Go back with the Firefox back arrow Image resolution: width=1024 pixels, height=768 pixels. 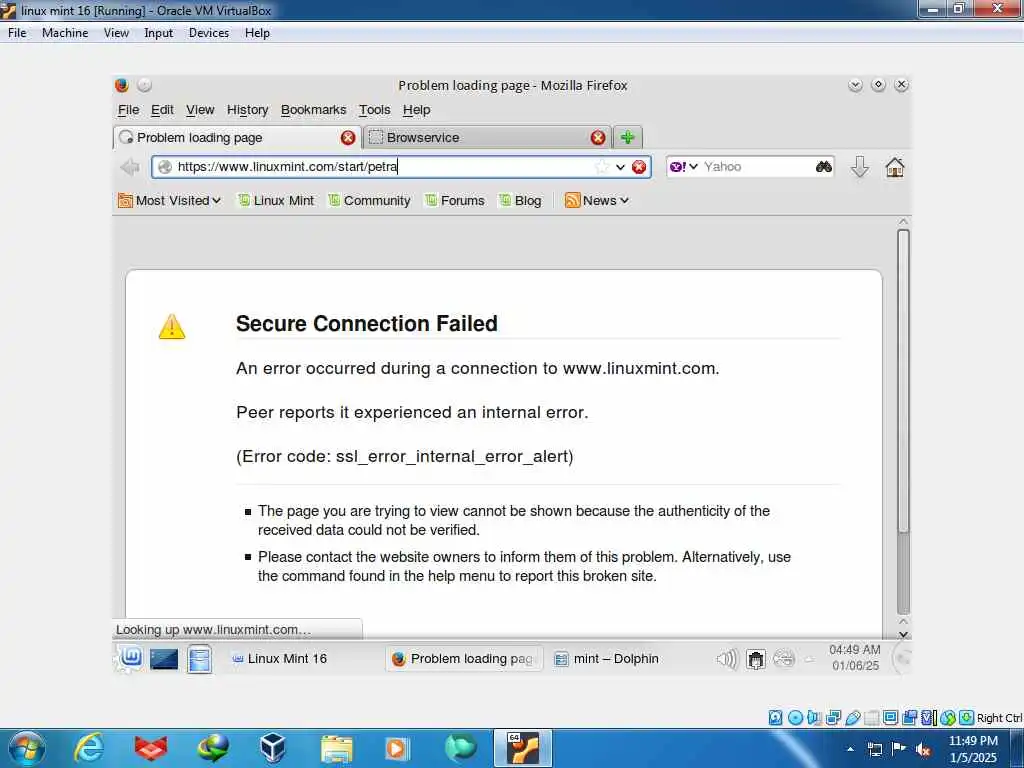tap(130, 167)
